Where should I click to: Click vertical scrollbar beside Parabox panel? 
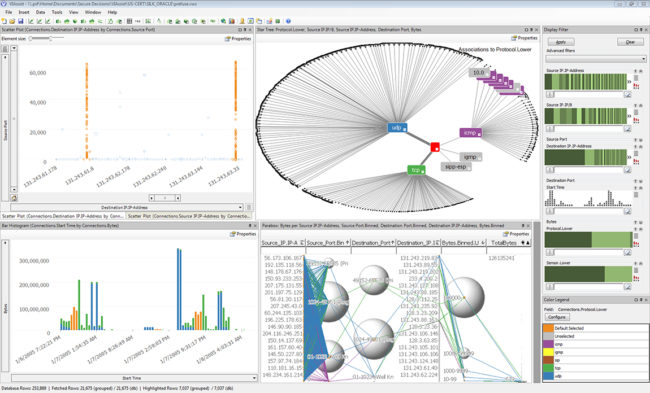[x=537, y=301]
